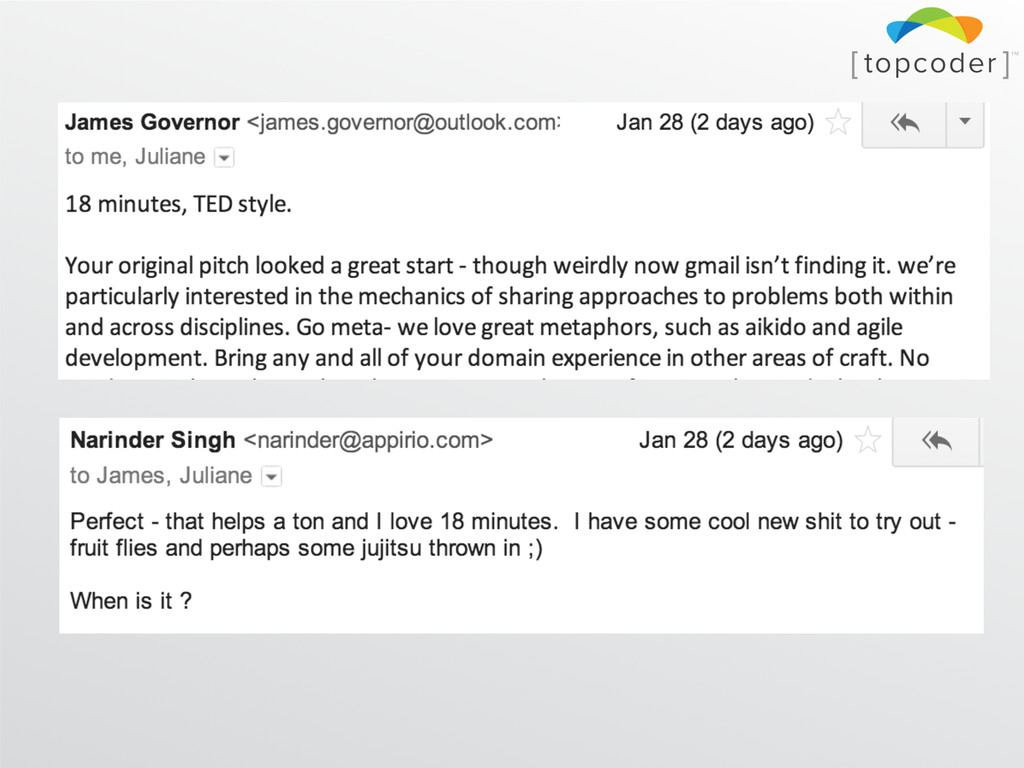The width and height of the screenshot is (1024, 768).
Task: Click the "to James, Juliane" recipients line
Action: pyautogui.click(x=160, y=476)
